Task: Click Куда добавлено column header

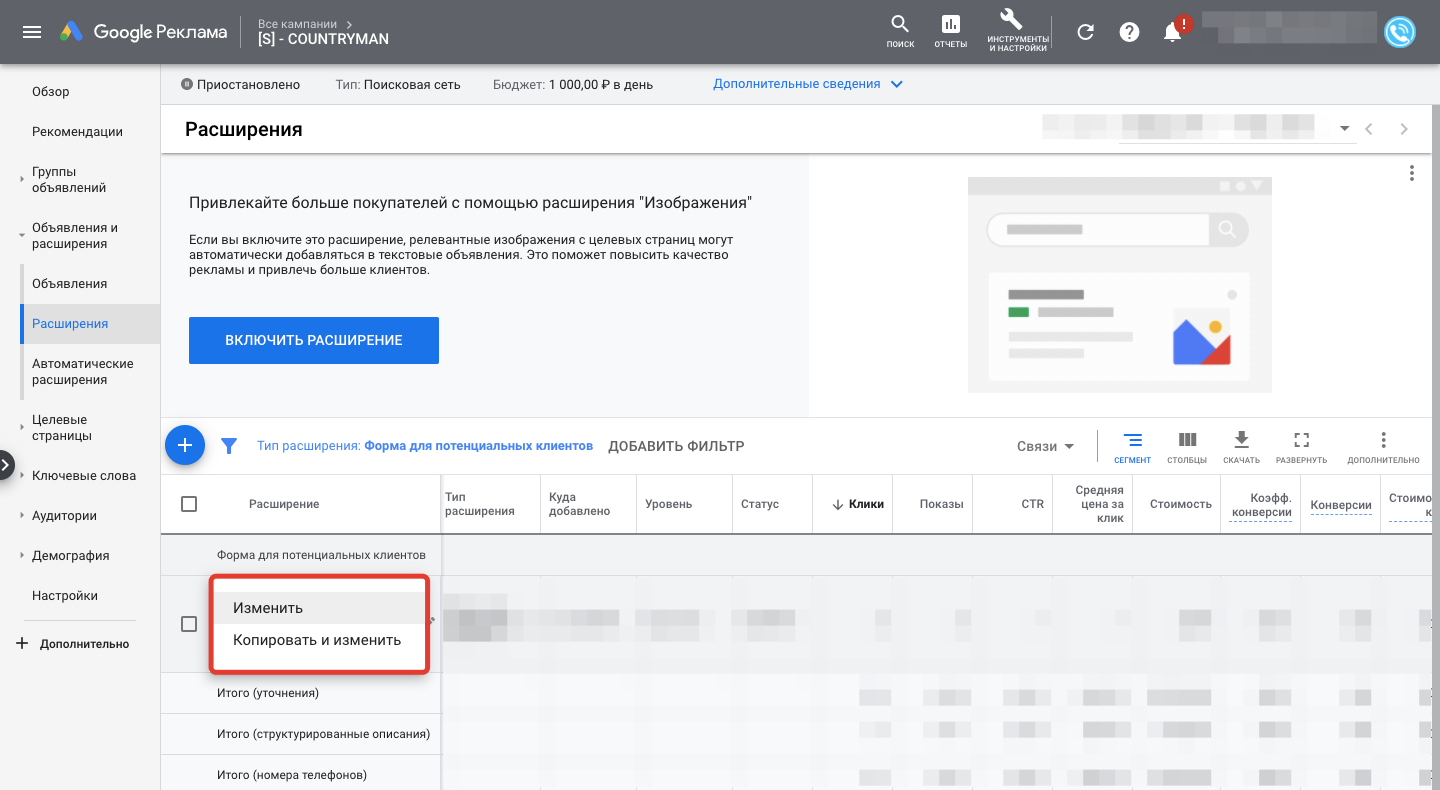Action: tap(579, 504)
